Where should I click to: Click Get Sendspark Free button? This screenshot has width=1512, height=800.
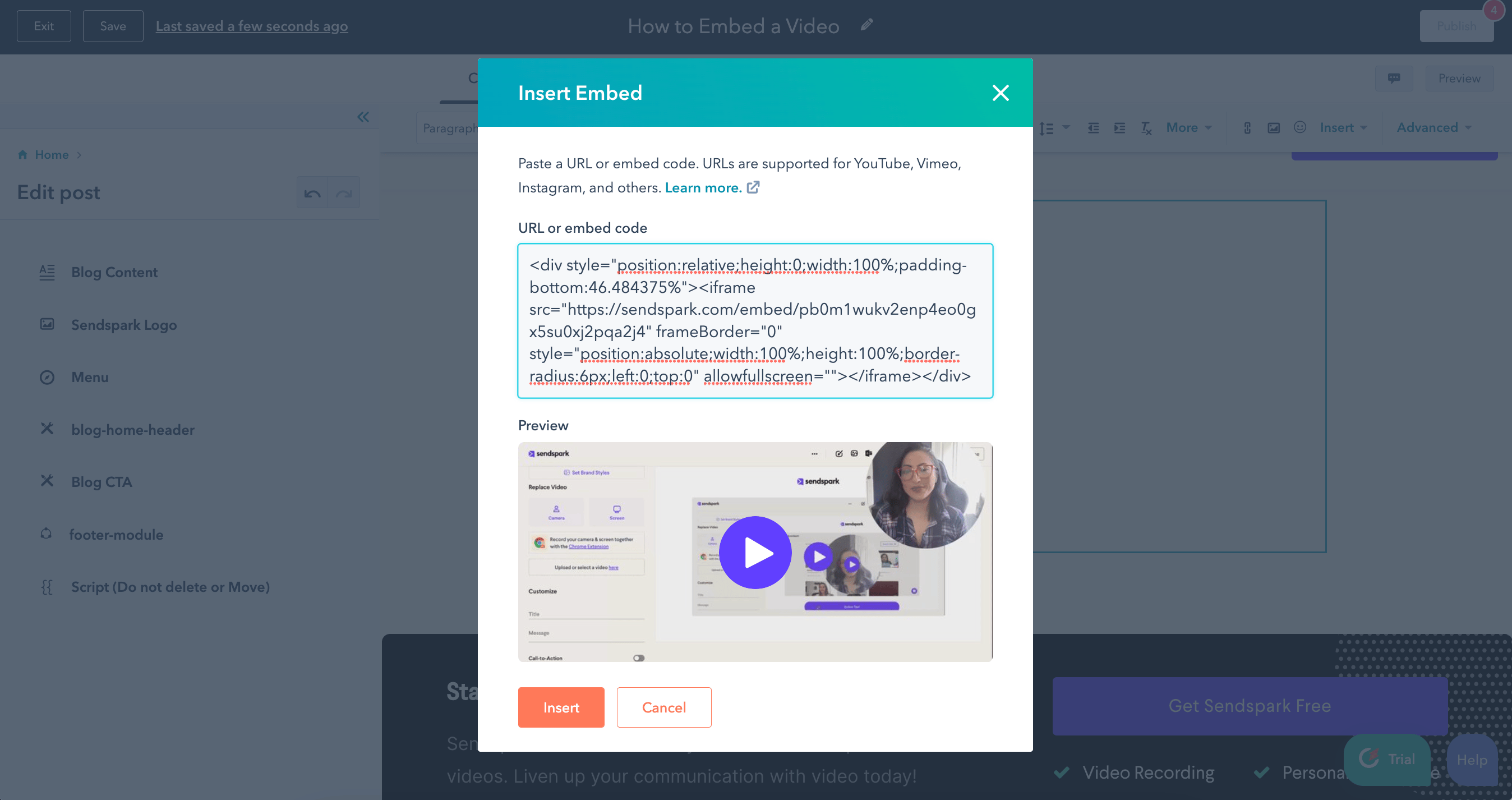pos(1250,706)
